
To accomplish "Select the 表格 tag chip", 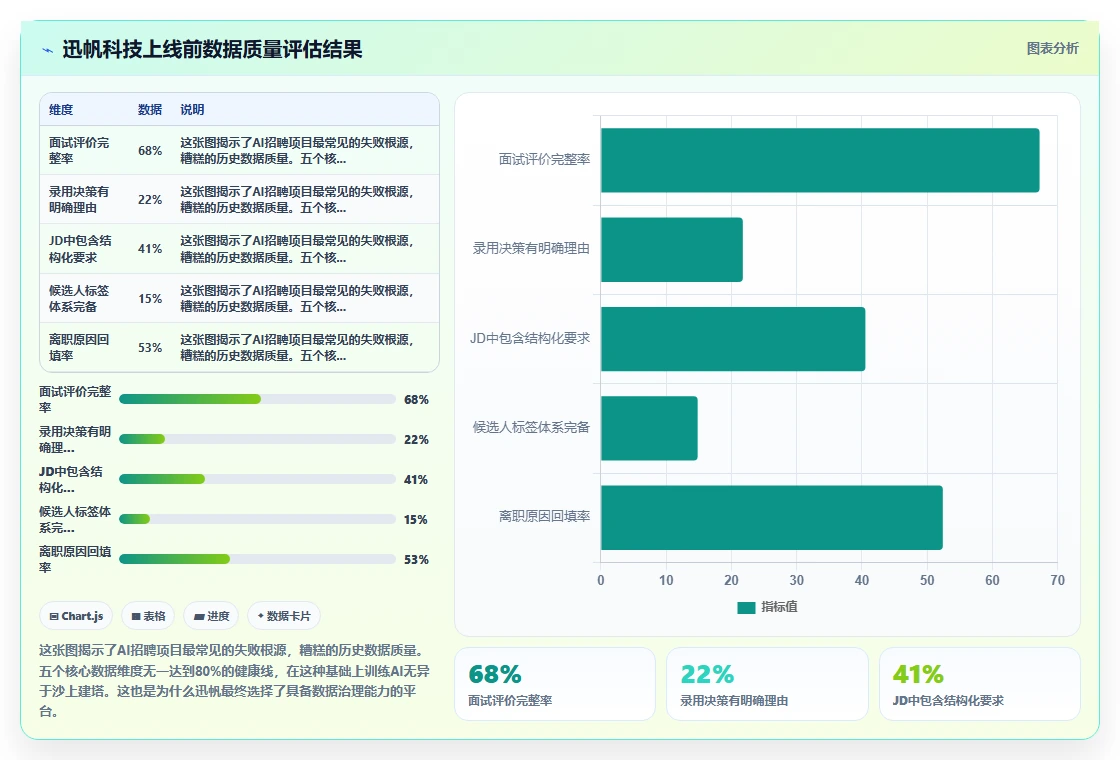I will pos(149,616).
